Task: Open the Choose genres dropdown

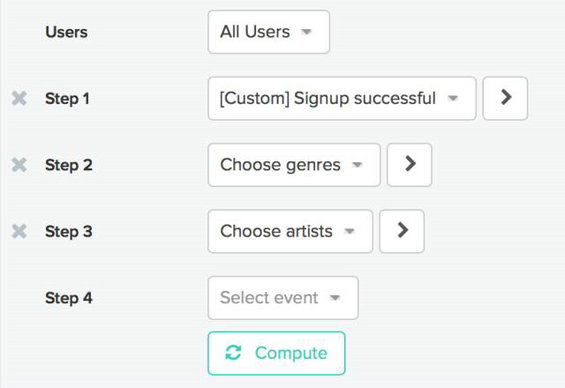Action: pos(294,165)
